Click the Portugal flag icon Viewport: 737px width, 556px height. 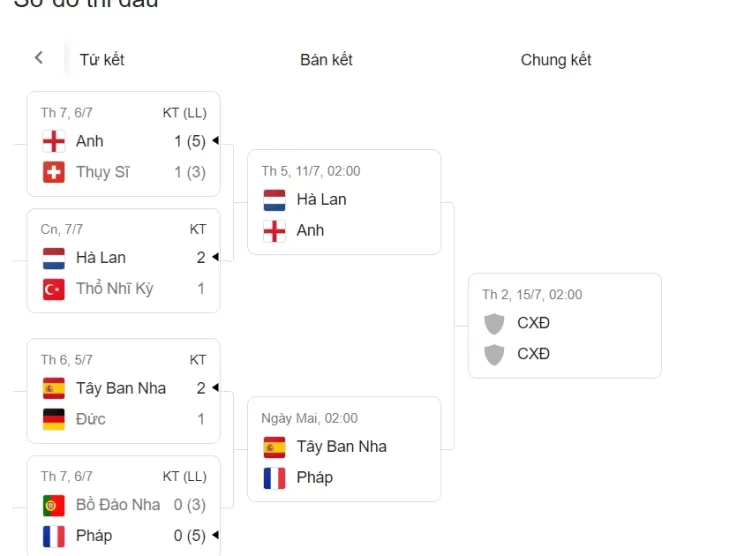point(54,505)
